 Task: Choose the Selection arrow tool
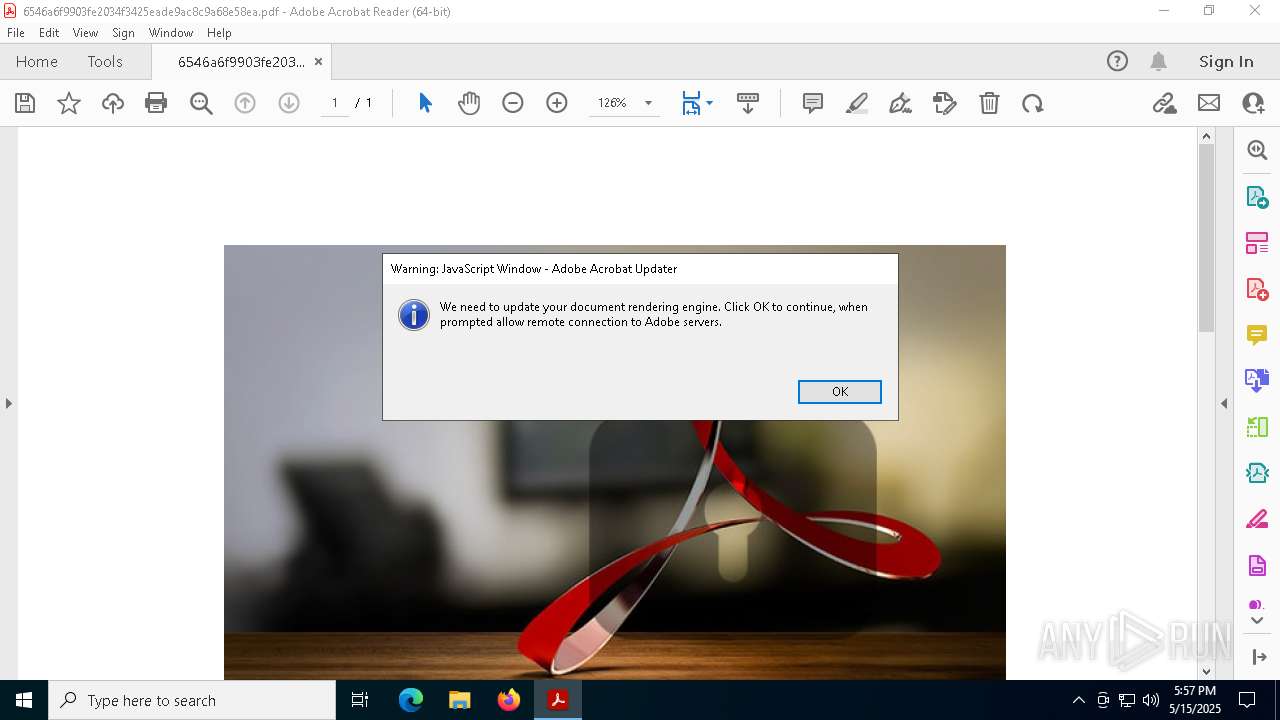425,103
